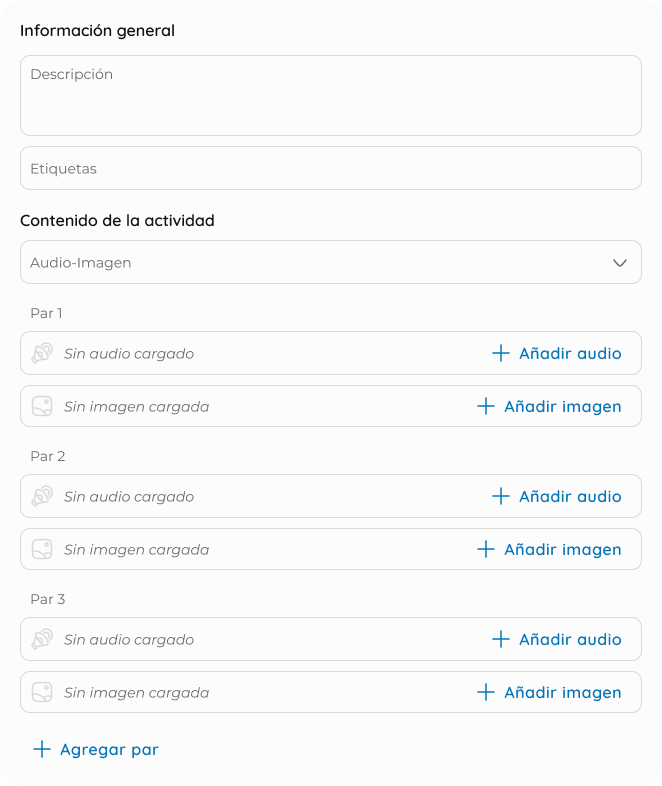Click the audio speaker icon in Par 2
This screenshot has height=786, width=662.
point(42,496)
